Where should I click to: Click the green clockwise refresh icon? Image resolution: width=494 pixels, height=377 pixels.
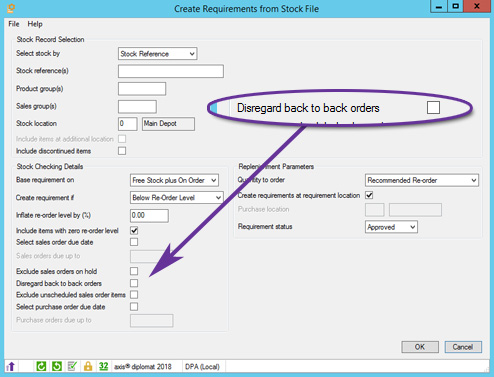tap(41, 366)
